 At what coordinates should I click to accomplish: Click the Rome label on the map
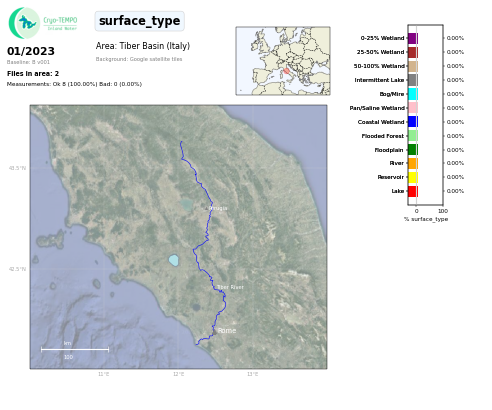tap(227, 330)
